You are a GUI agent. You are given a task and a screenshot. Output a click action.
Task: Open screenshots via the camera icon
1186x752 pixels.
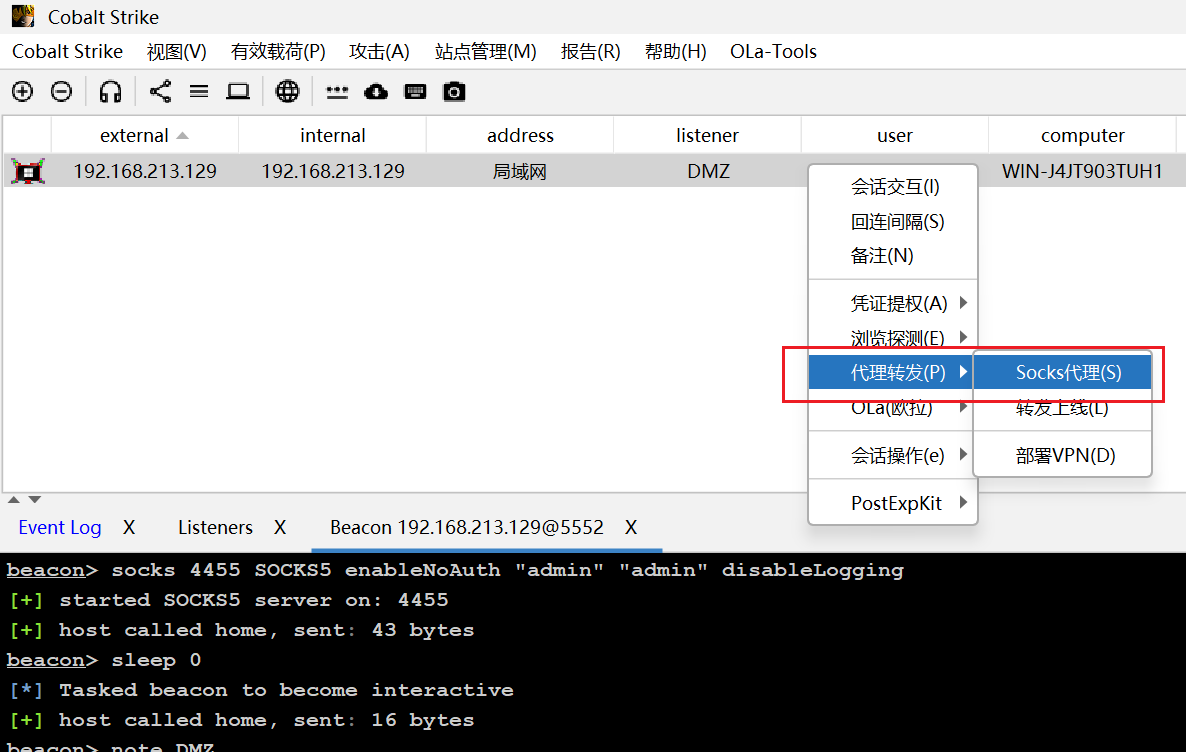point(454,92)
